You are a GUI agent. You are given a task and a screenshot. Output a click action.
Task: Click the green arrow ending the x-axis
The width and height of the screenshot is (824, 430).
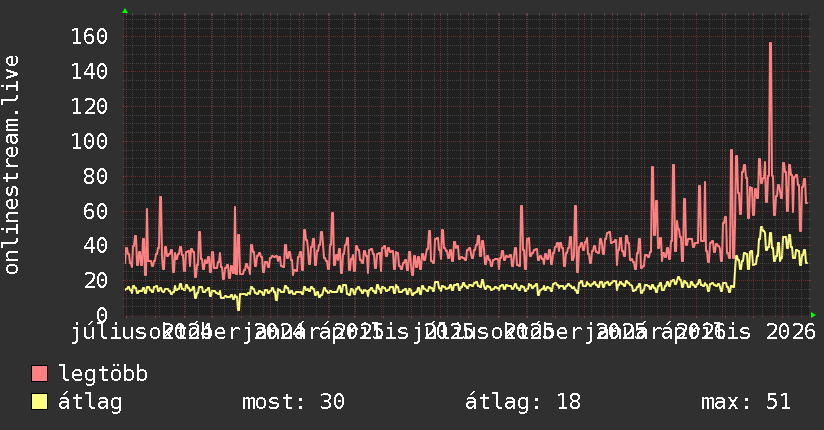click(x=813, y=315)
